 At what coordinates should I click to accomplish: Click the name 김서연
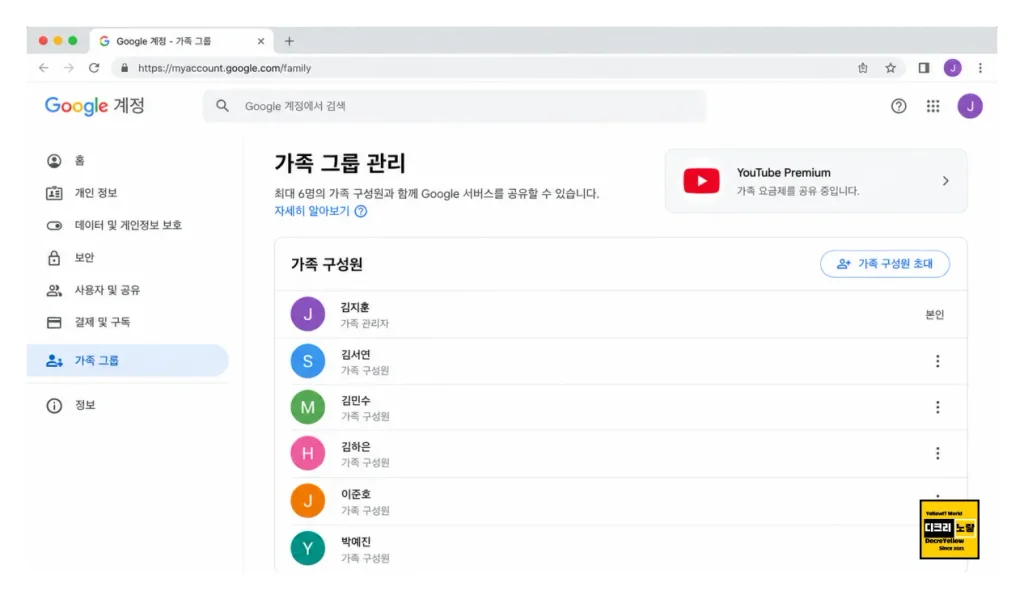tap(355, 355)
